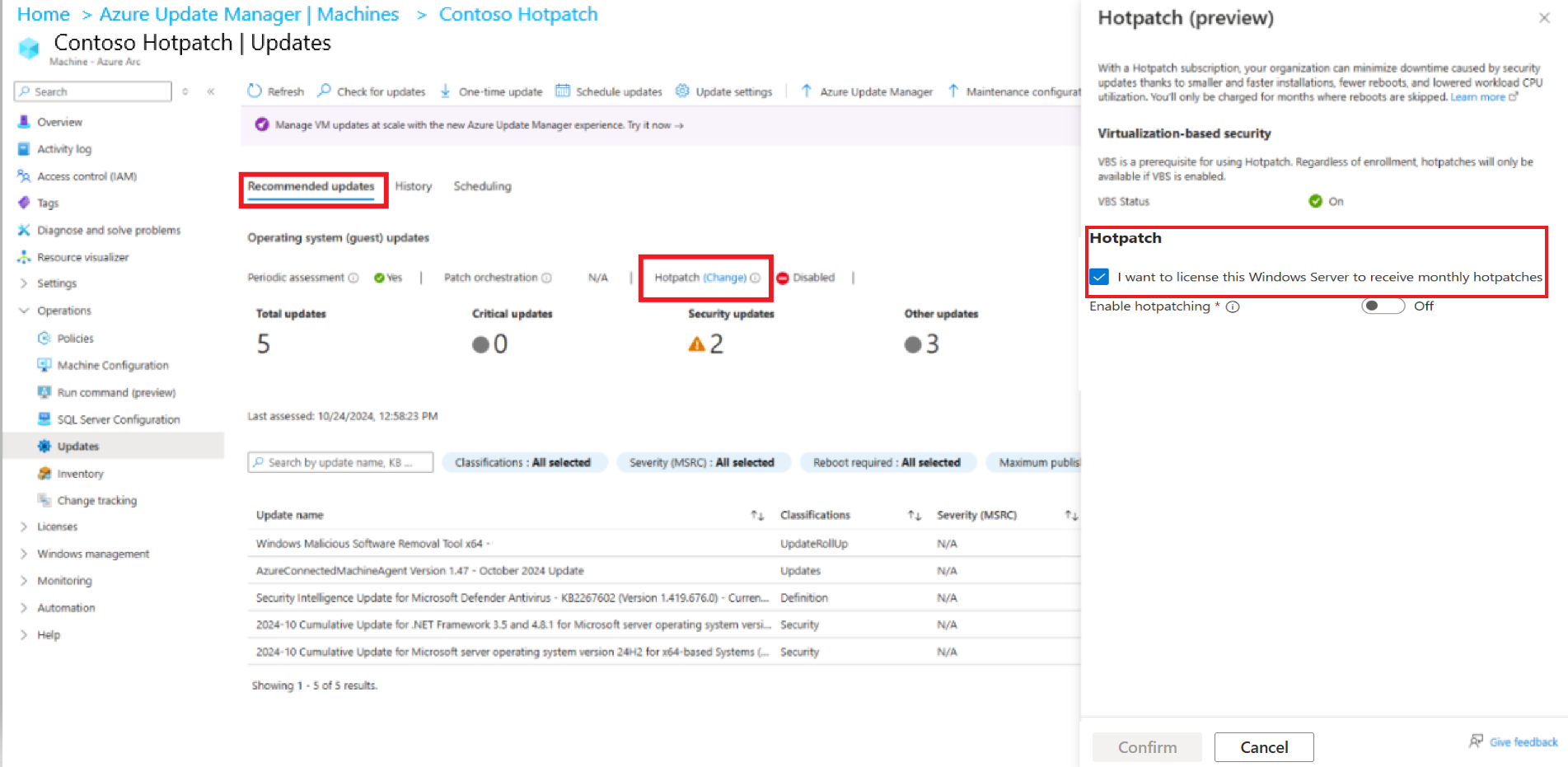Switch to the History tab

[x=414, y=186]
